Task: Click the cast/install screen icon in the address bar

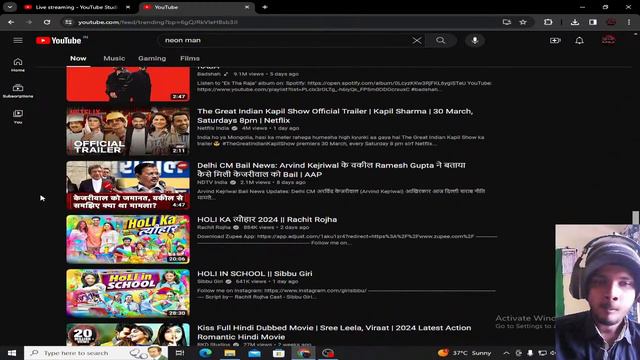Action: (x=507, y=22)
